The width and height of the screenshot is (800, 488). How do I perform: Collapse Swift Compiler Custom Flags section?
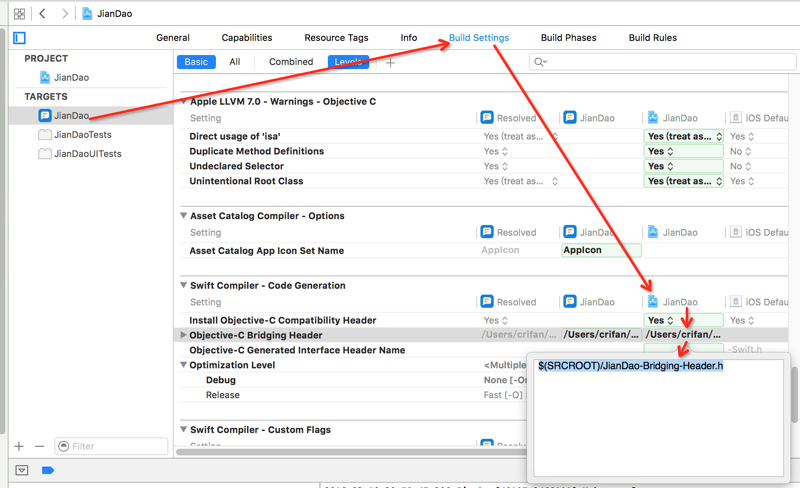[184, 429]
